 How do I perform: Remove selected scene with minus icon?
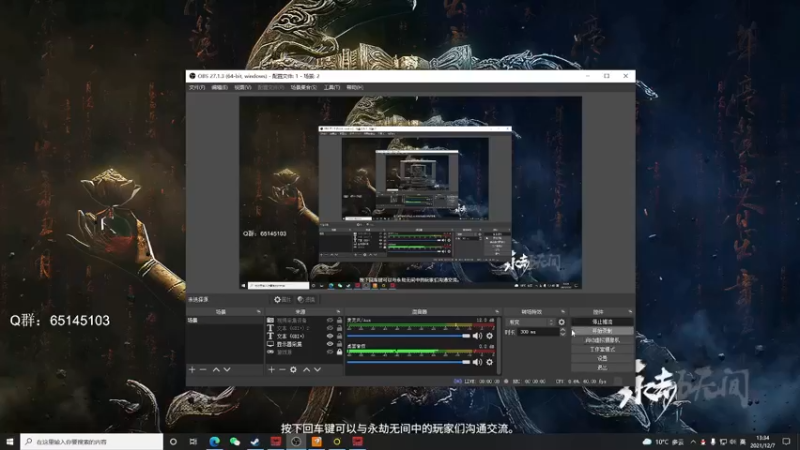click(x=203, y=369)
